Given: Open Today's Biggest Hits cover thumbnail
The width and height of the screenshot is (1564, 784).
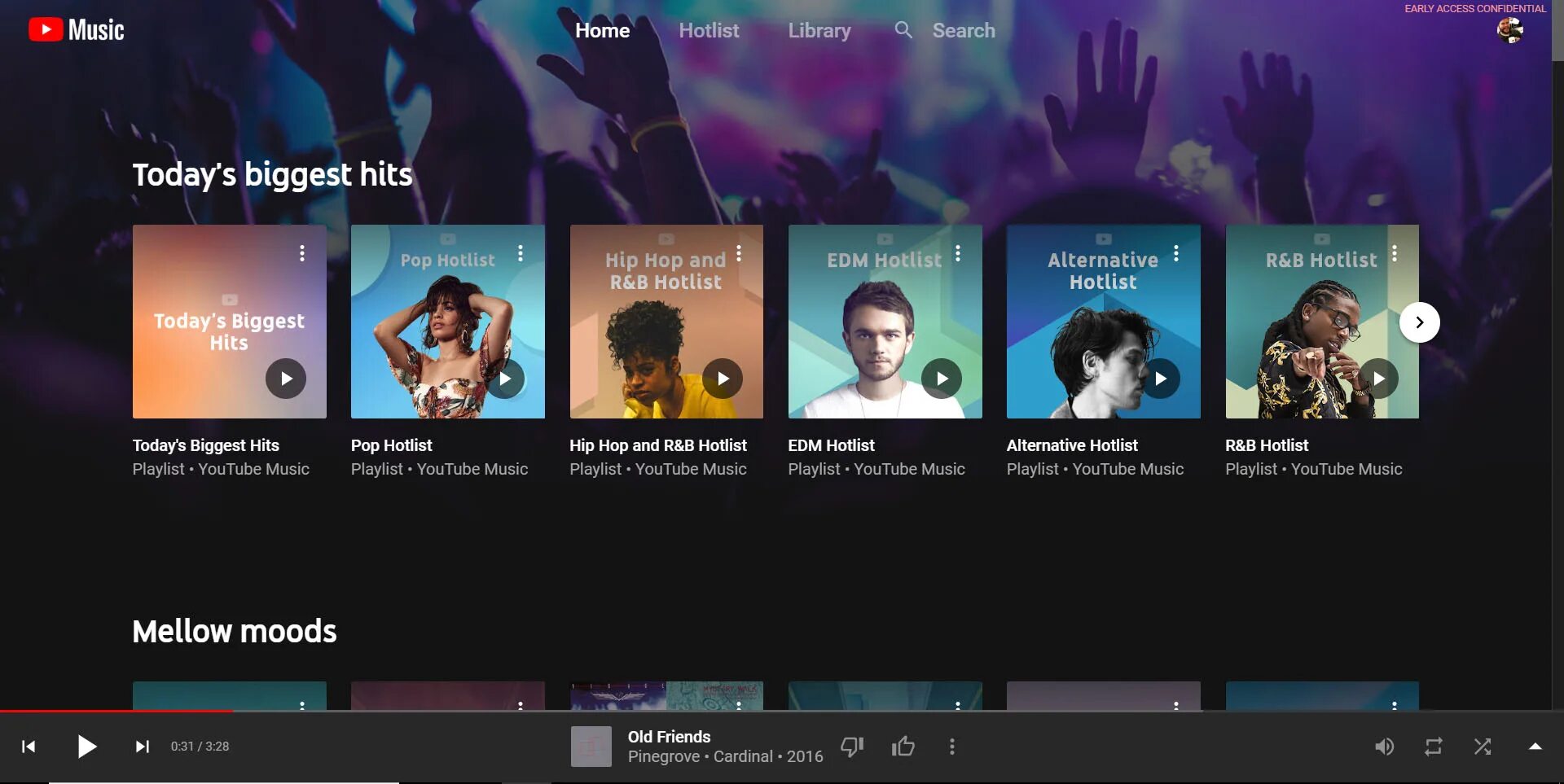Looking at the screenshot, I should click(230, 322).
